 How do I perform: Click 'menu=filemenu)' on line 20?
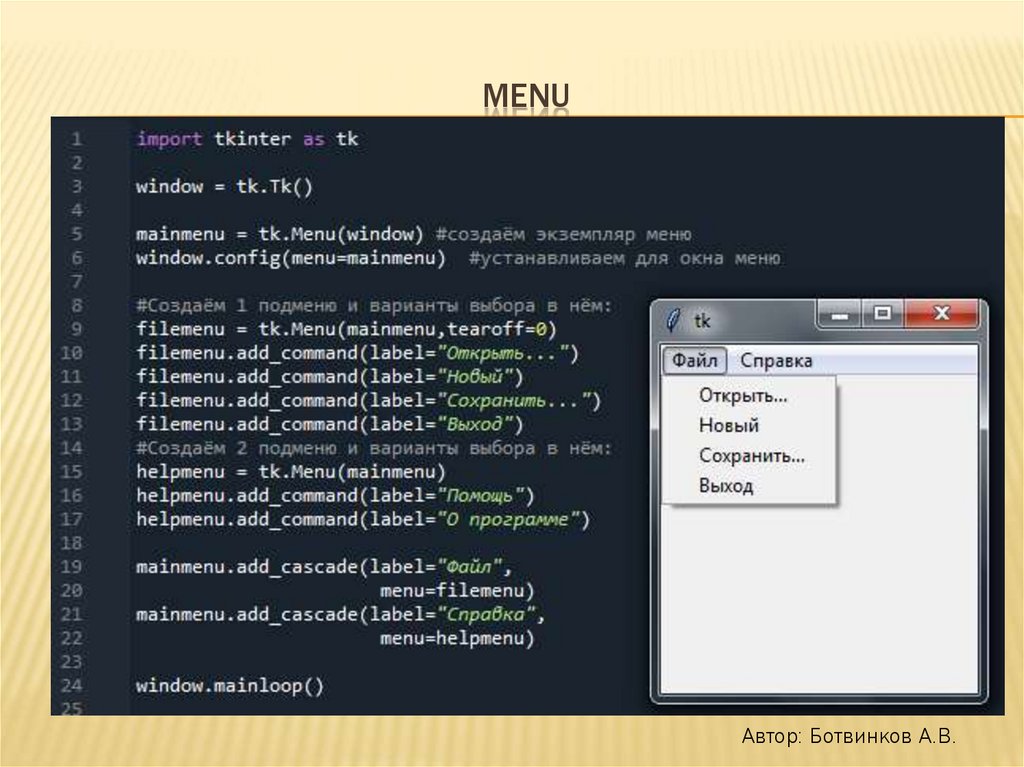457,591
